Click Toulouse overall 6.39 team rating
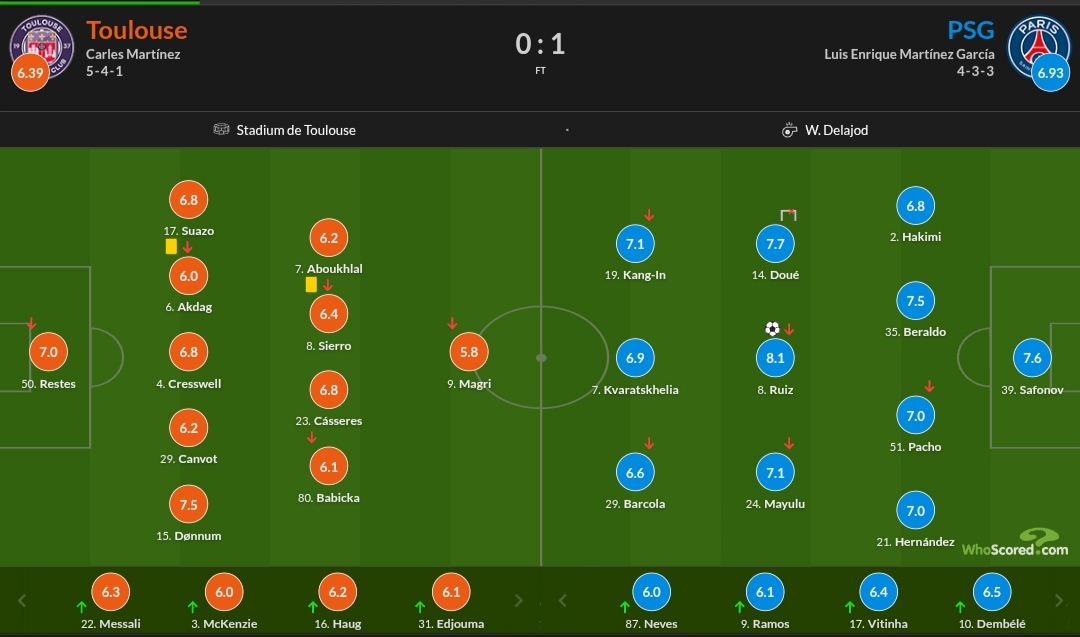The width and height of the screenshot is (1080, 637). pos(30,72)
